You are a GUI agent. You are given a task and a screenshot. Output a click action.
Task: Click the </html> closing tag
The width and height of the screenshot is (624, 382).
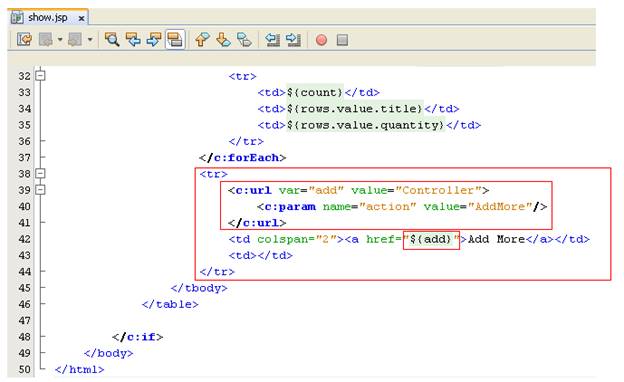click(x=80, y=370)
